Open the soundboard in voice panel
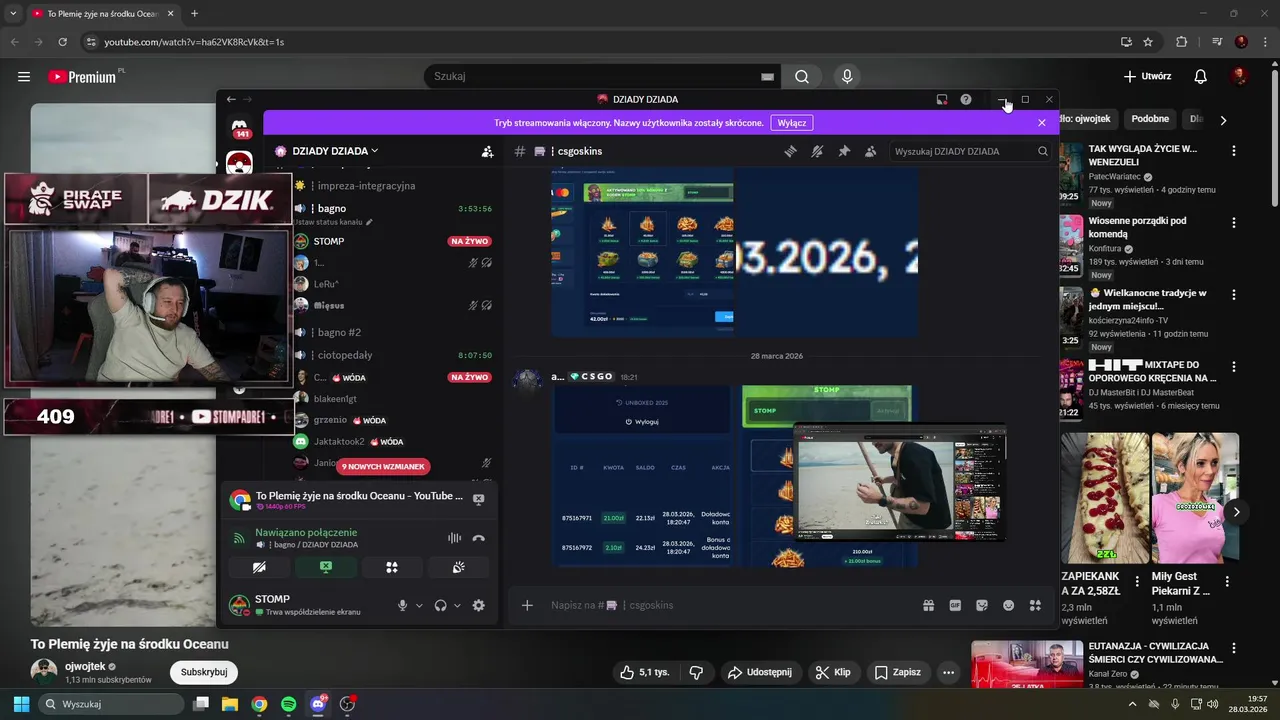This screenshot has height=720, width=1280. [459, 567]
